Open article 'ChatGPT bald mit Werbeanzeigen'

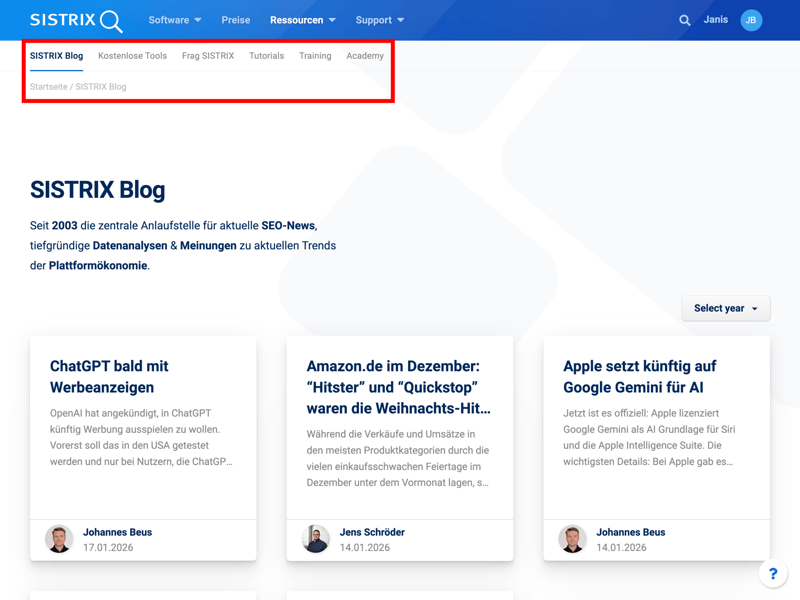point(109,376)
